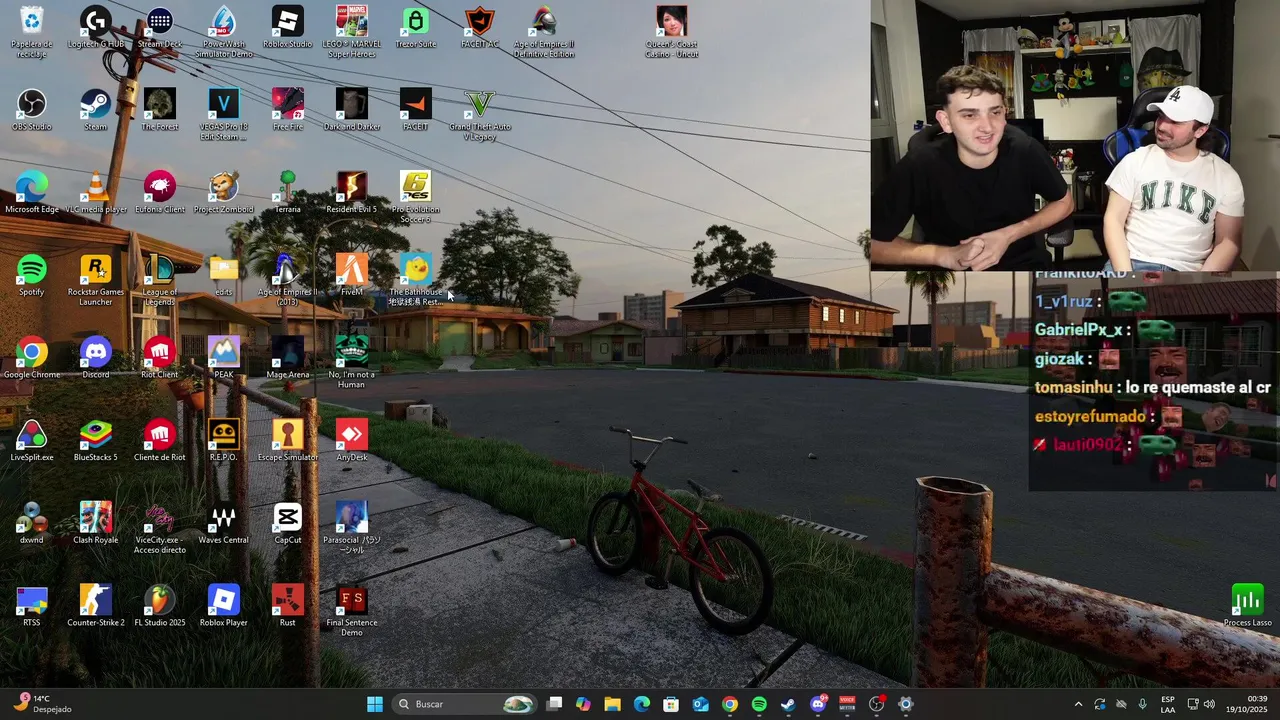Screen dimensions: 1280x720
Task: Select the R.E.P.O. game icon
Action: (224, 440)
